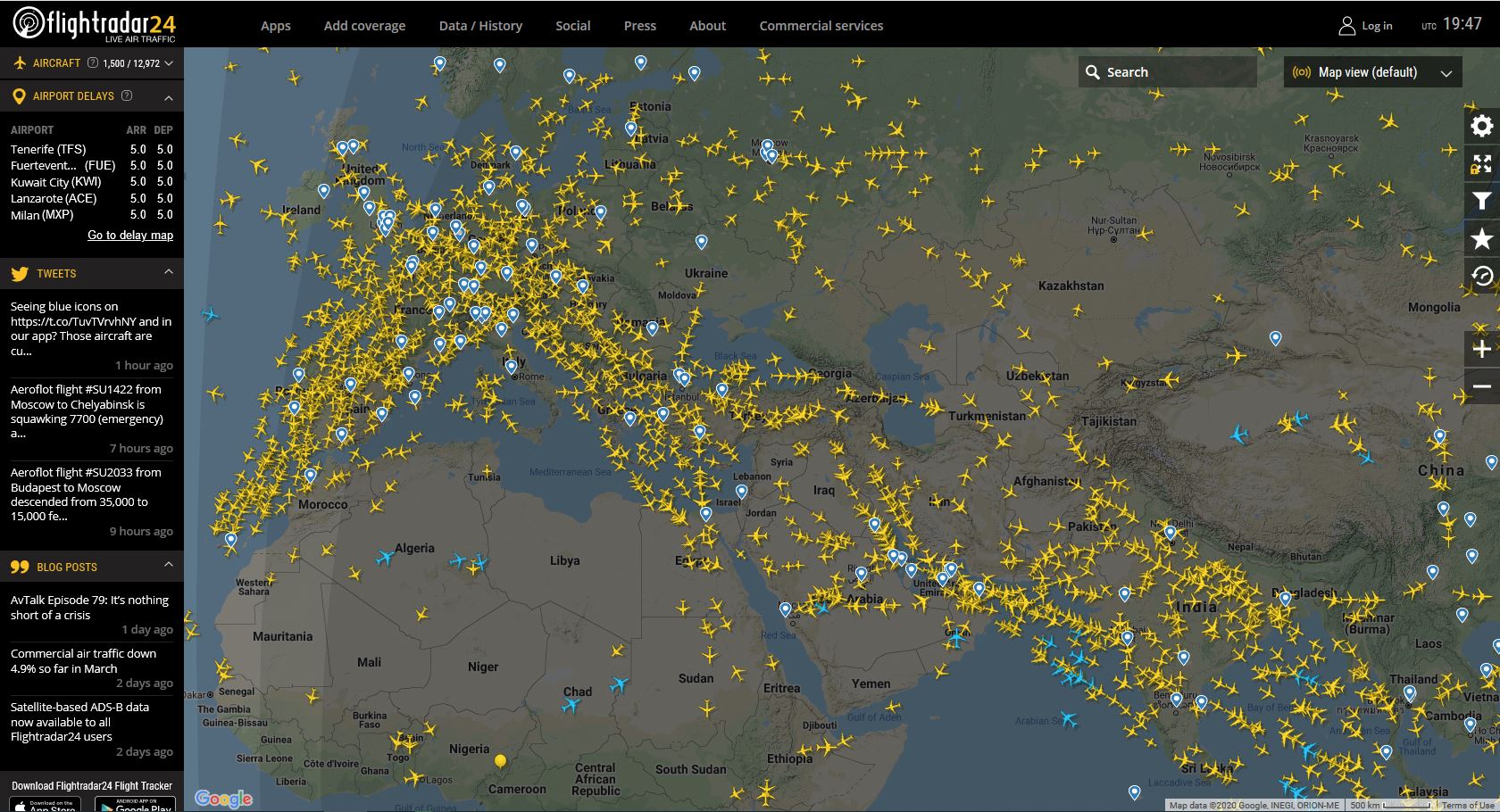The width and height of the screenshot is (1500, 812).
Task: Open bookmarks with the star icon
Action: [x=1481, y=239]
